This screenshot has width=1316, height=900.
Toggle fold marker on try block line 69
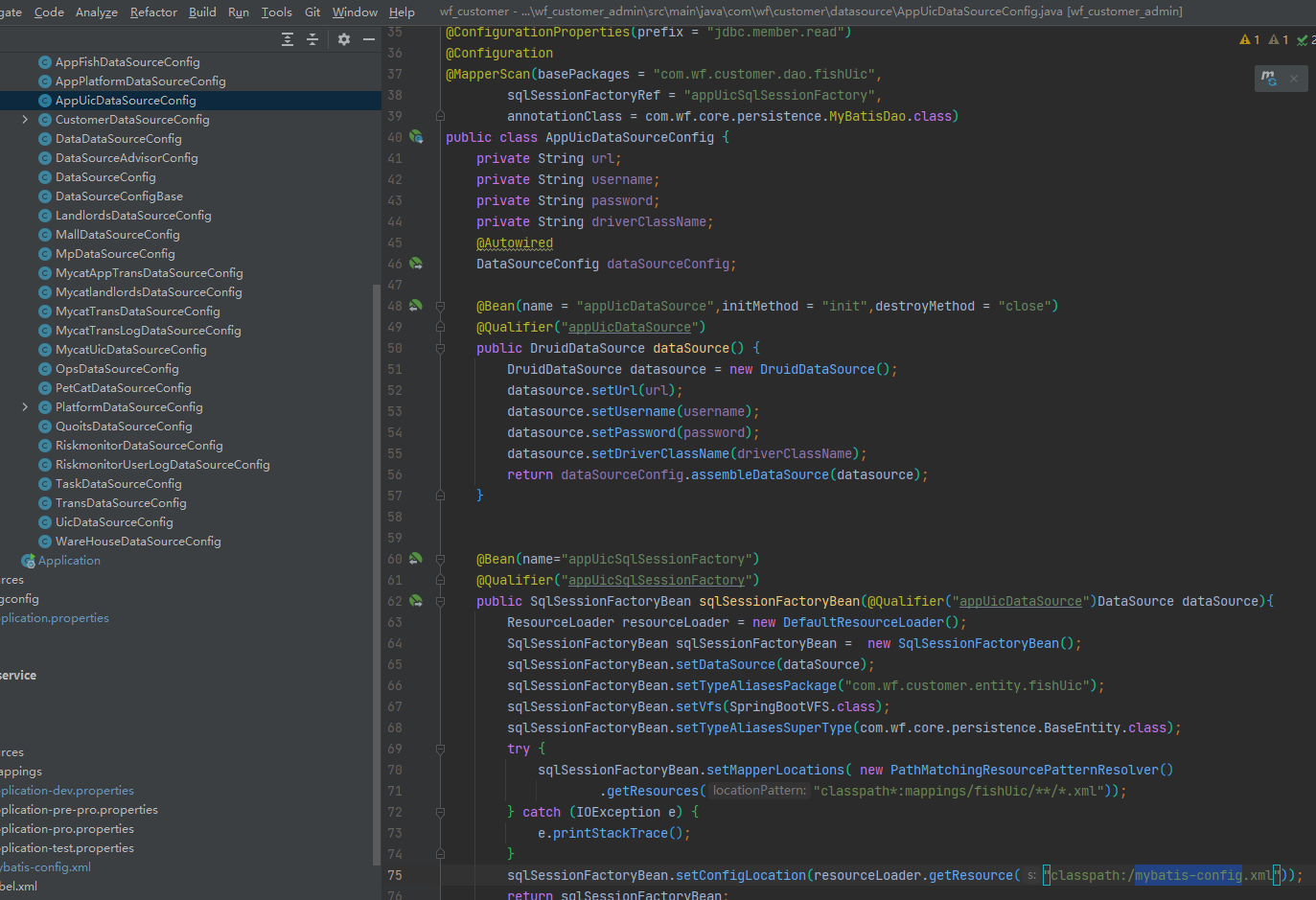click(x=441, y=749)
